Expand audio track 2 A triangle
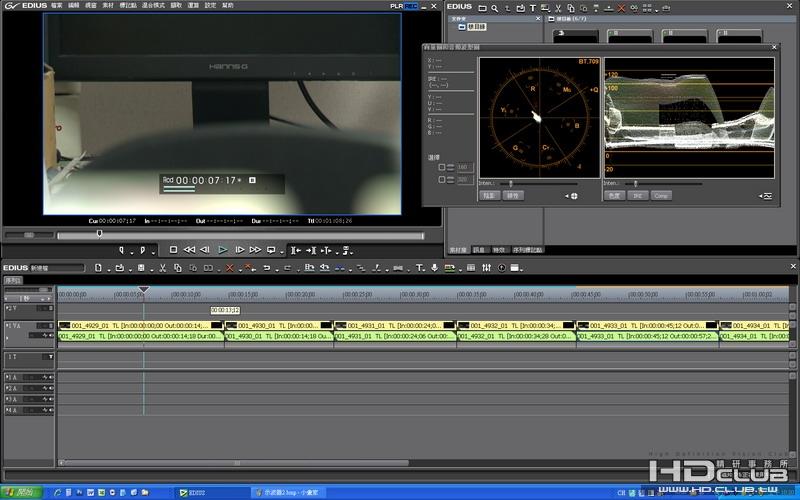This screenshot has height=500, width=800. point(7,388)
